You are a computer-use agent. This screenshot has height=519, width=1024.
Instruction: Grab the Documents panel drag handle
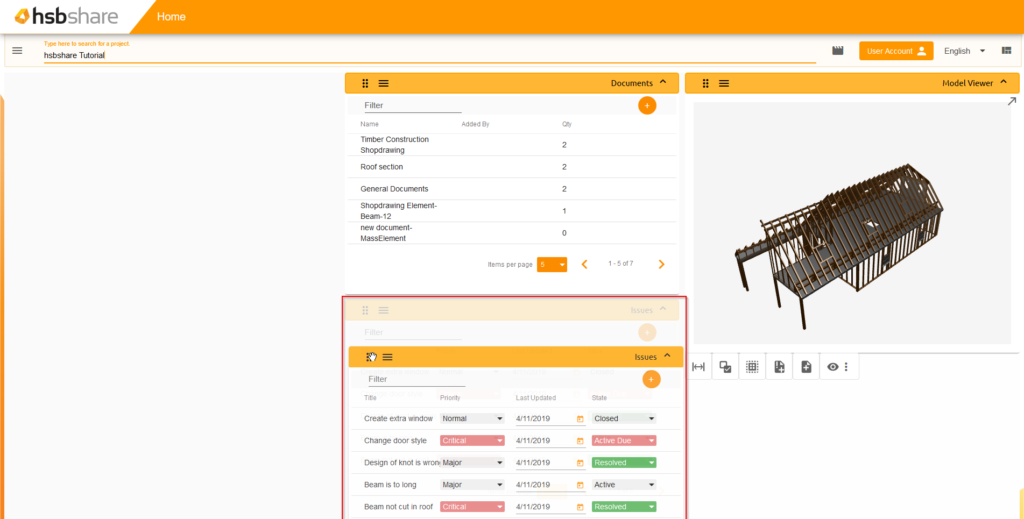[x=365, y=83]
